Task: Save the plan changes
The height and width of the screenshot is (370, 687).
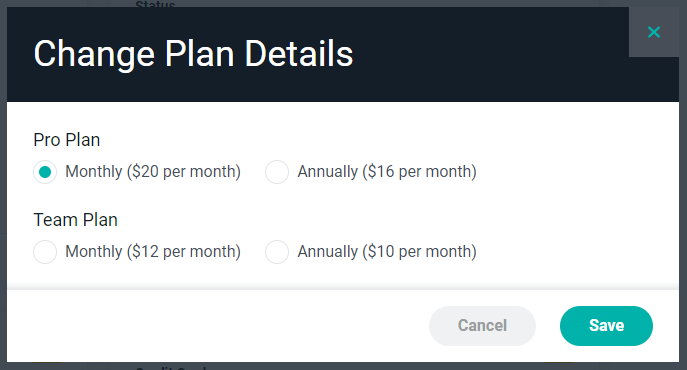Action: tap(606, 326)
